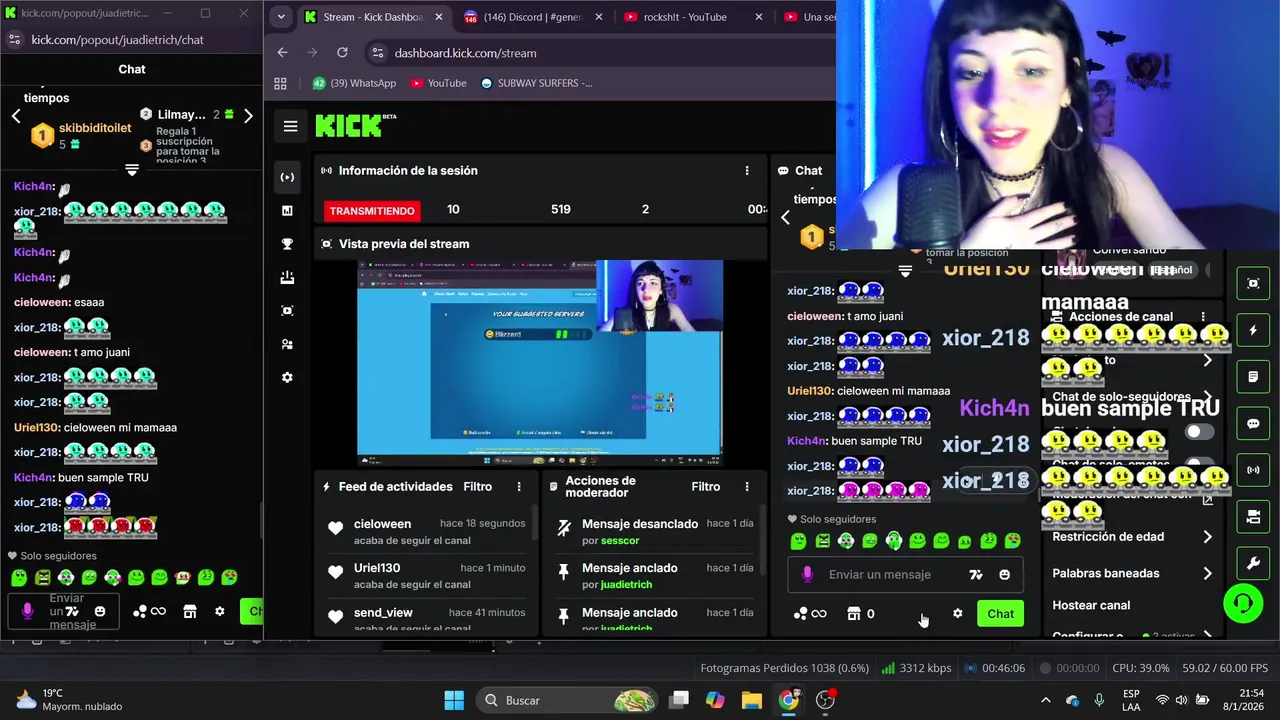
Task: Click the lightning bolt quick actions icon
Action: (x=1253, y=330)
